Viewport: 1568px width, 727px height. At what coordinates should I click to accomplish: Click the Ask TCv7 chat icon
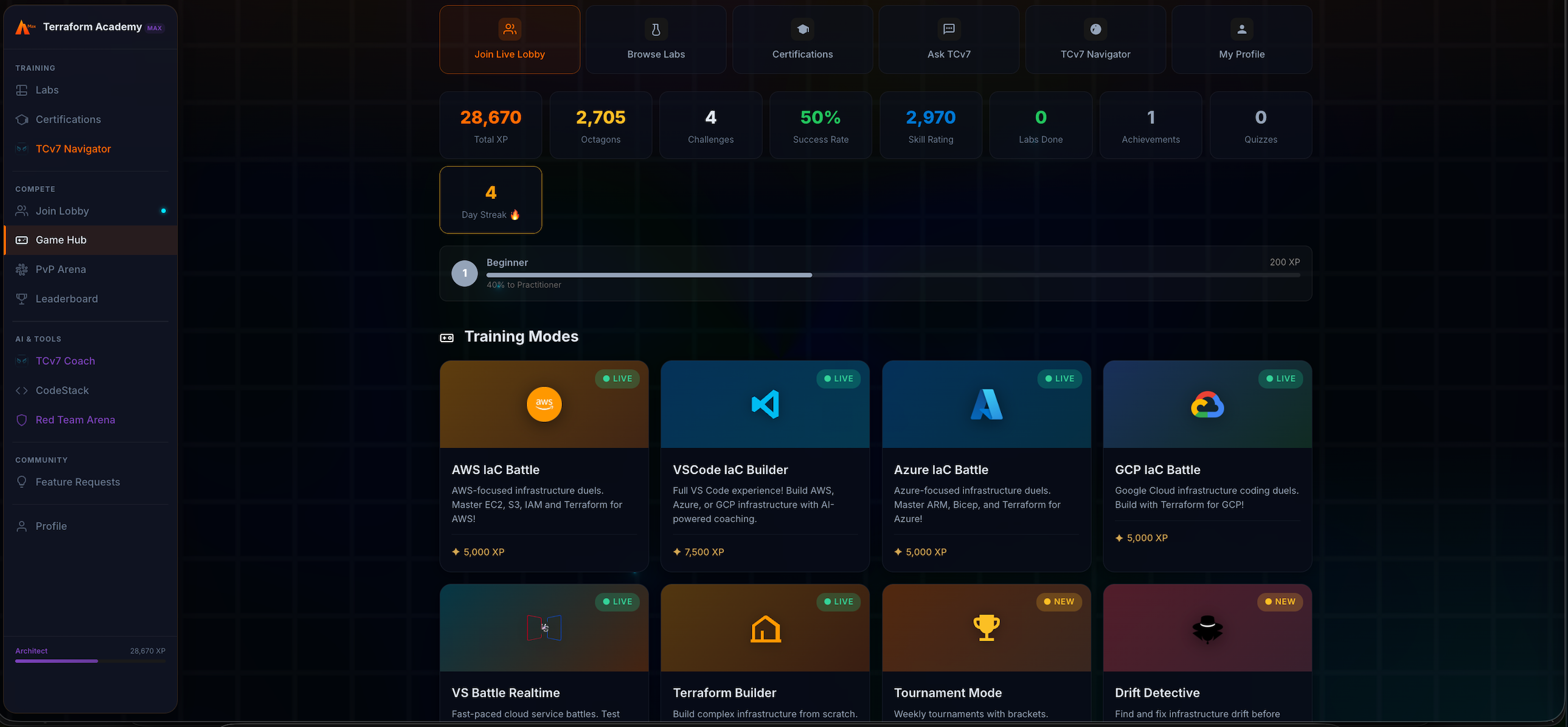tap(949, 29)
